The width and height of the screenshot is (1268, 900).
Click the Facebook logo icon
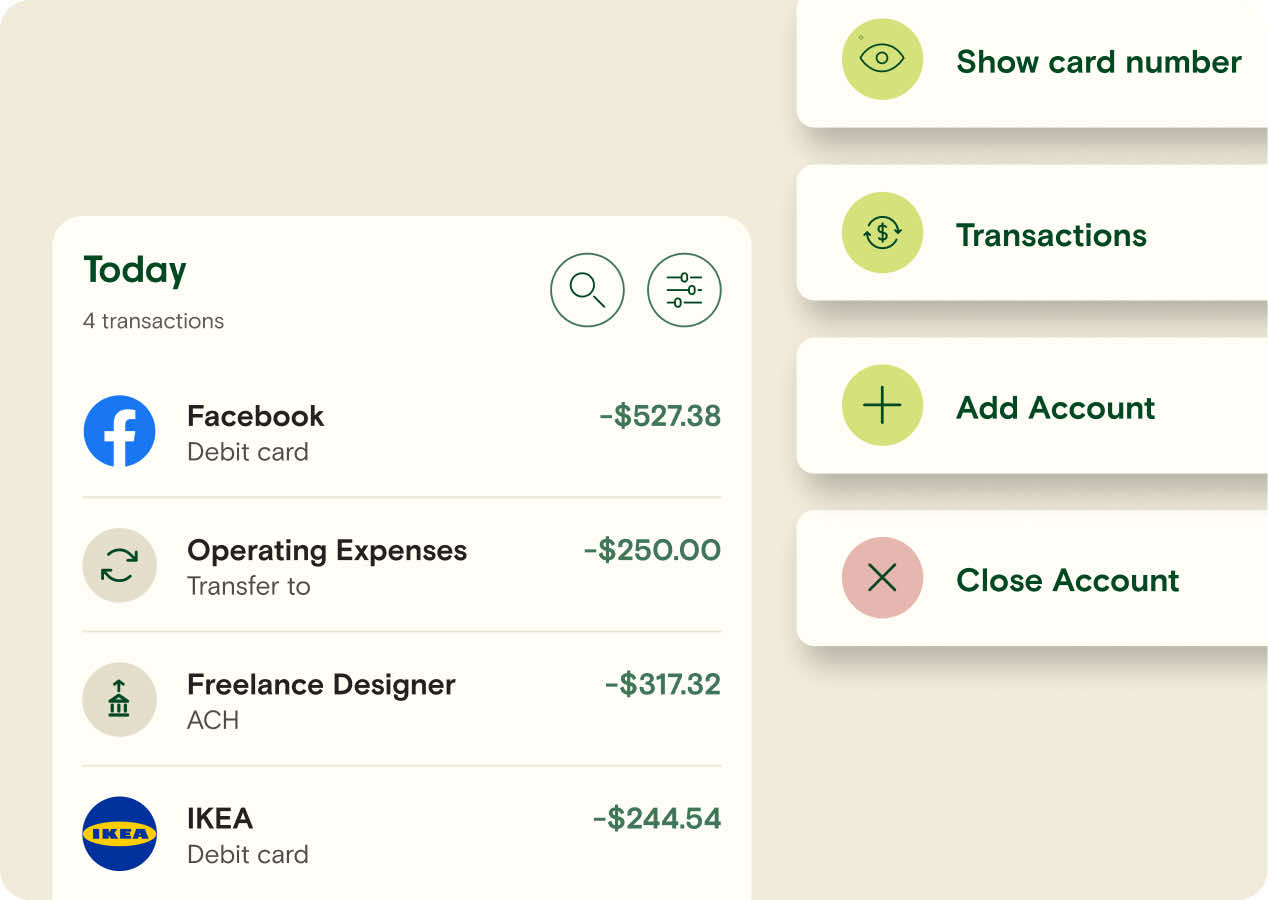pyautogui.click(x=119, y=431)
